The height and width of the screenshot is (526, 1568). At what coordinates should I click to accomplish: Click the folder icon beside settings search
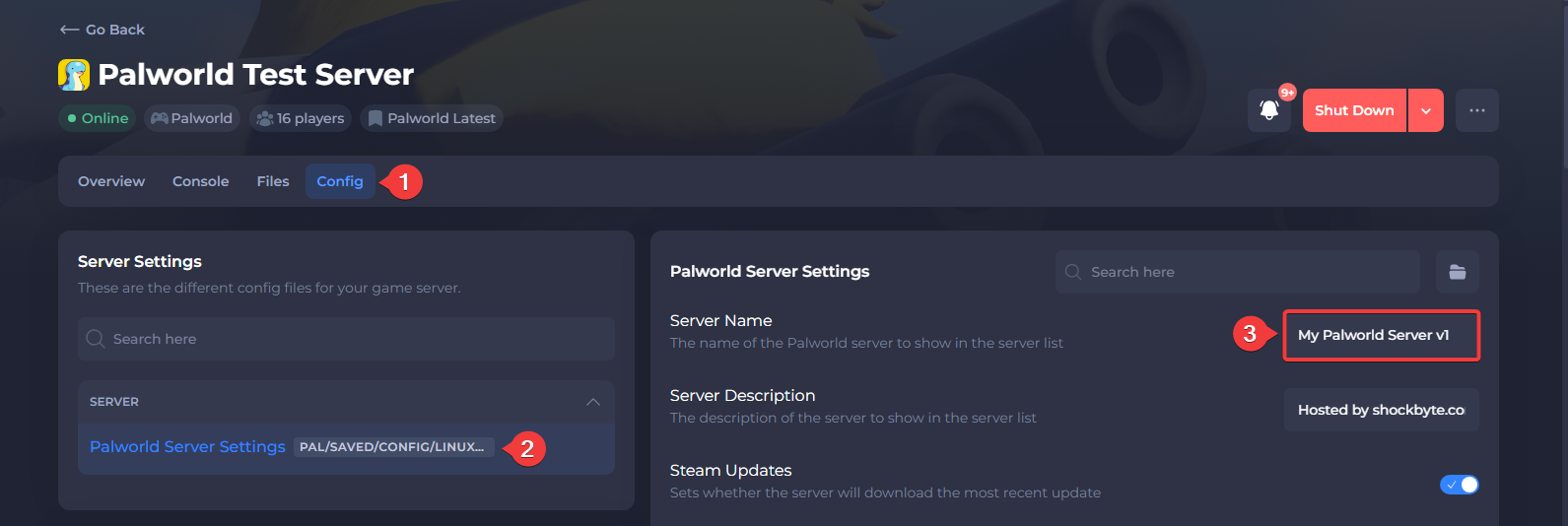[x=1457, y=272]
